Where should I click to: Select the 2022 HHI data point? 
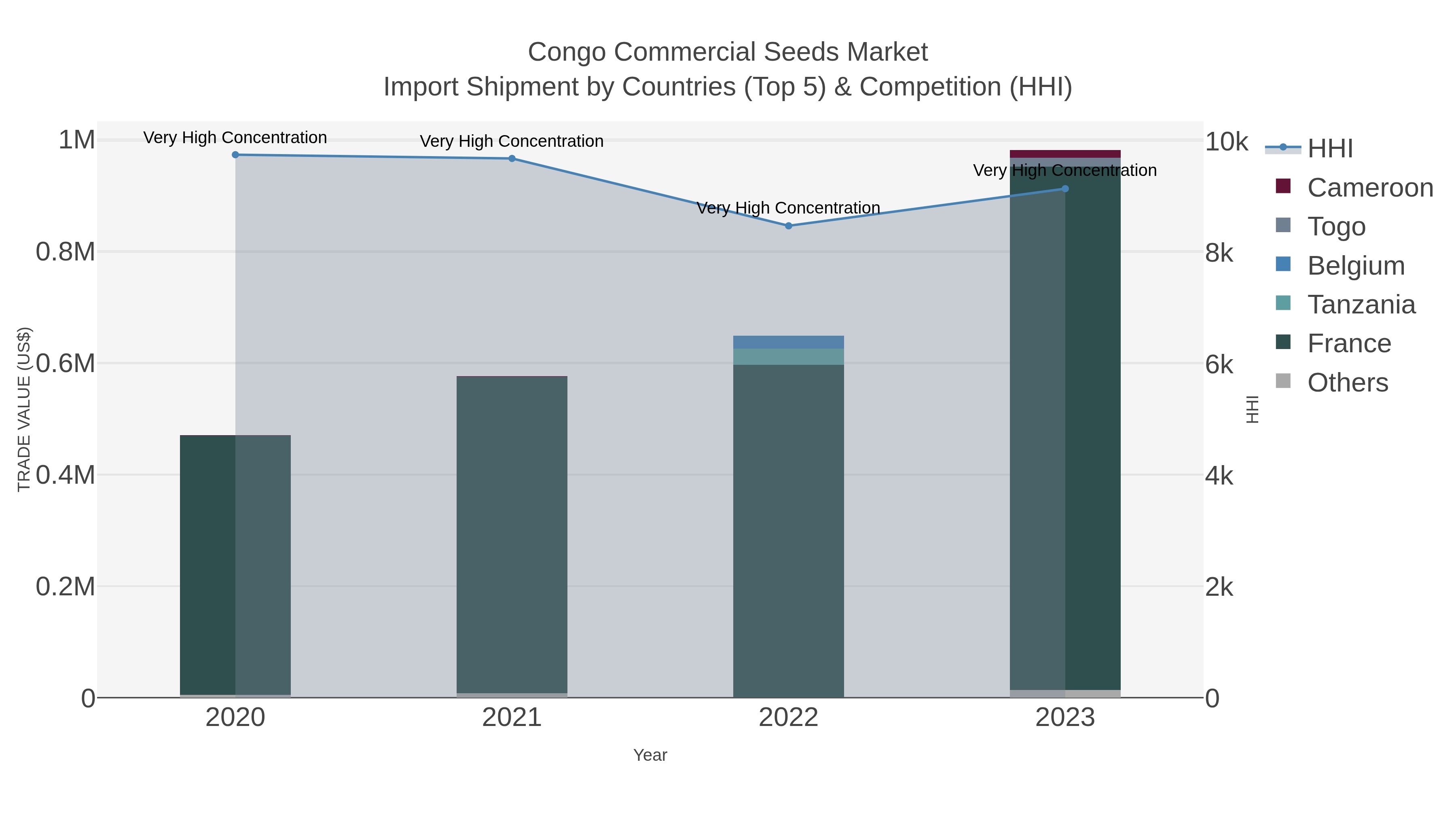789,226
